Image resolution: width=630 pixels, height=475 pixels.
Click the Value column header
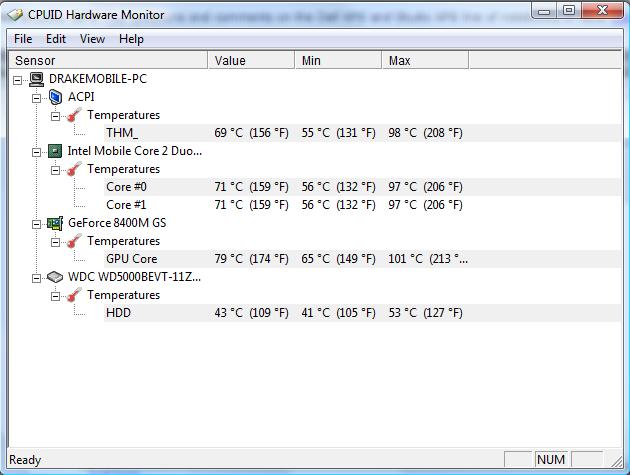coord(251,60)
